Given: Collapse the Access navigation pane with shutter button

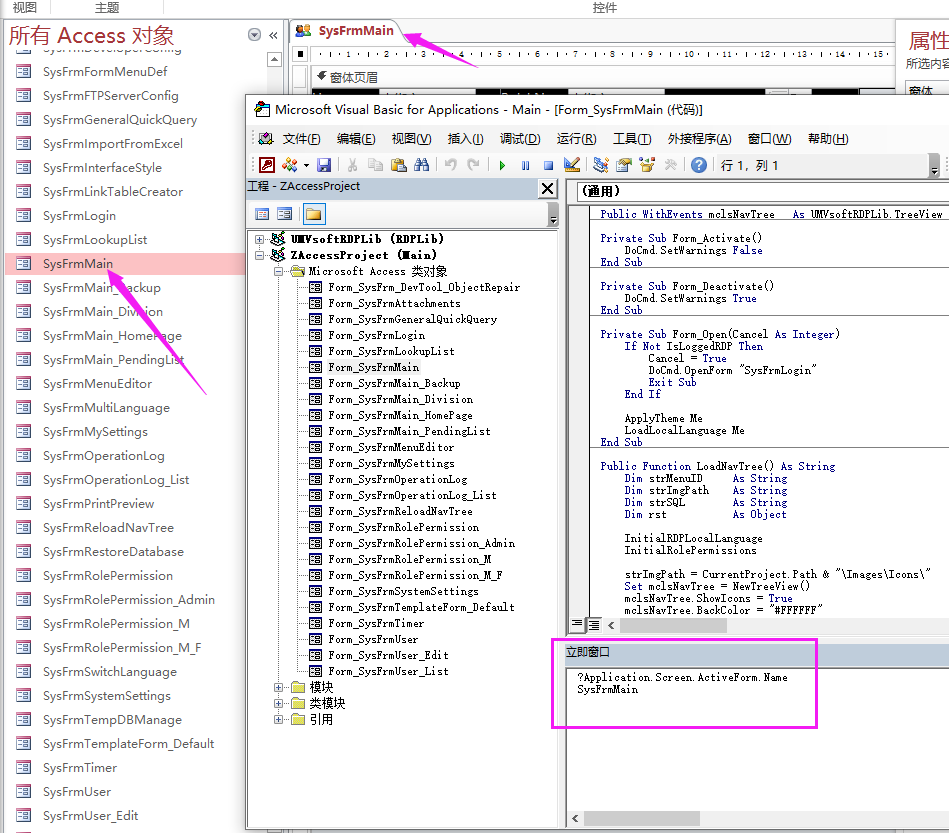Looking at the screenshot, I should click(x=274, y=35).
